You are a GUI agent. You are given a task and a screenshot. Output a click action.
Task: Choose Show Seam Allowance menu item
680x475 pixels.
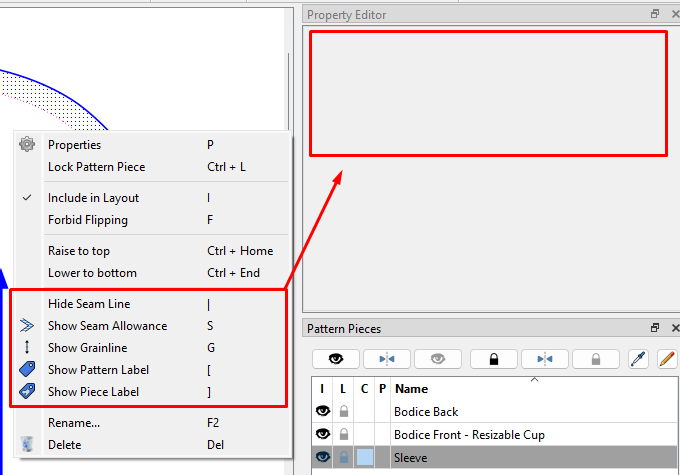point(107,326)
